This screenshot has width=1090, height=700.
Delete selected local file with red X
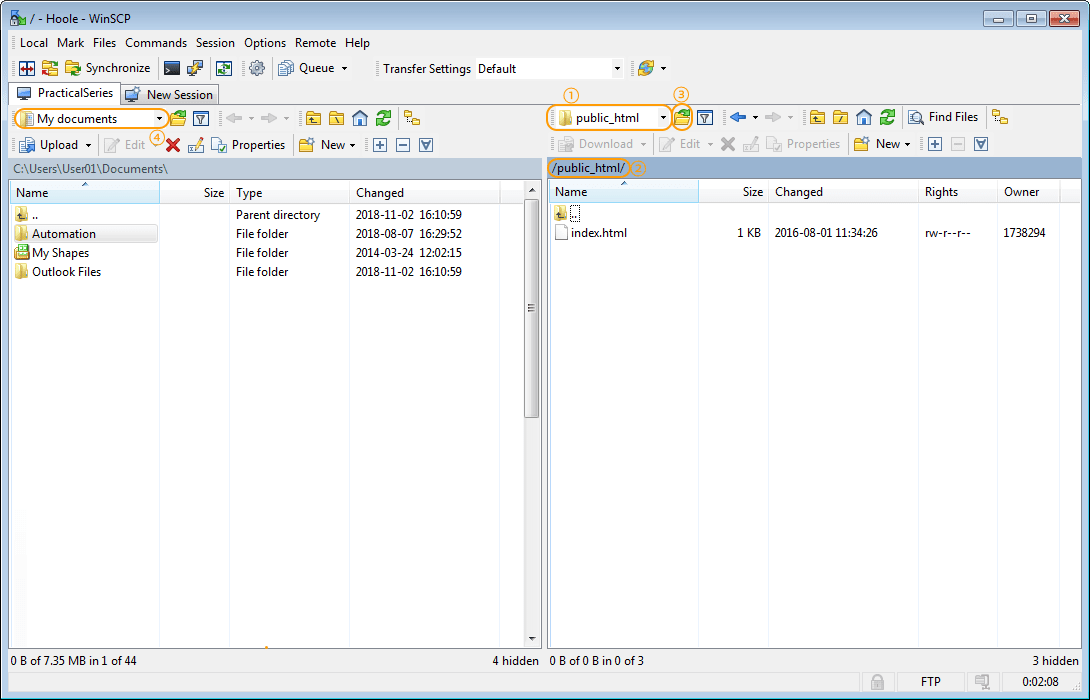[173, 145]
